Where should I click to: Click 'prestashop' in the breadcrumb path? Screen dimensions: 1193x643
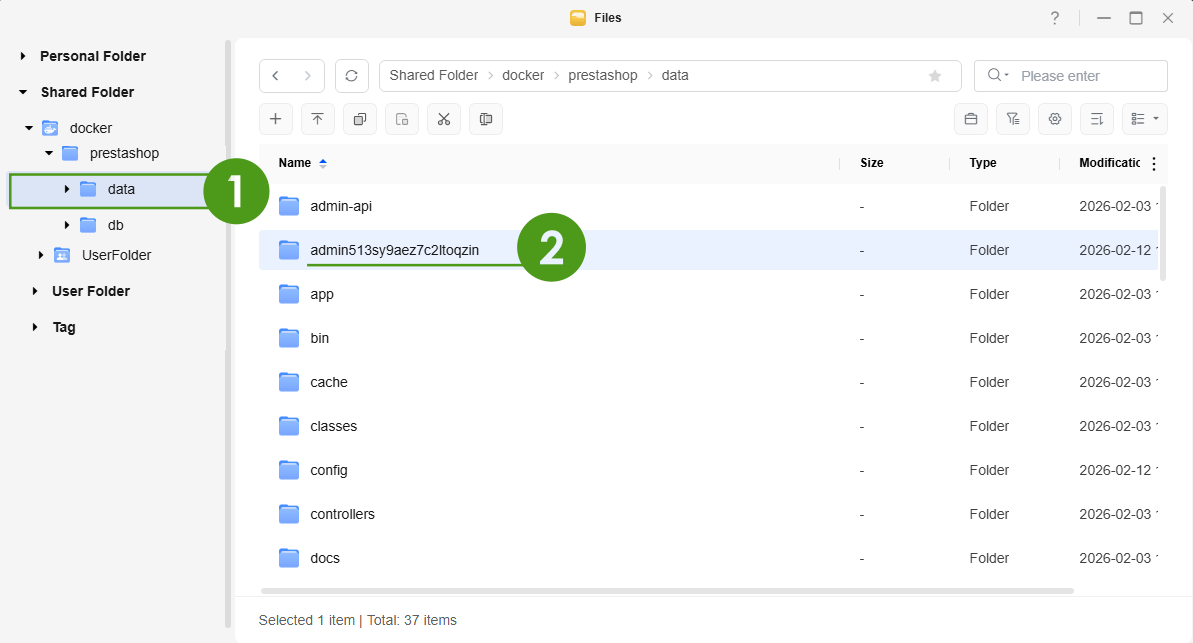pyautogui.click(x=602, y=76)
